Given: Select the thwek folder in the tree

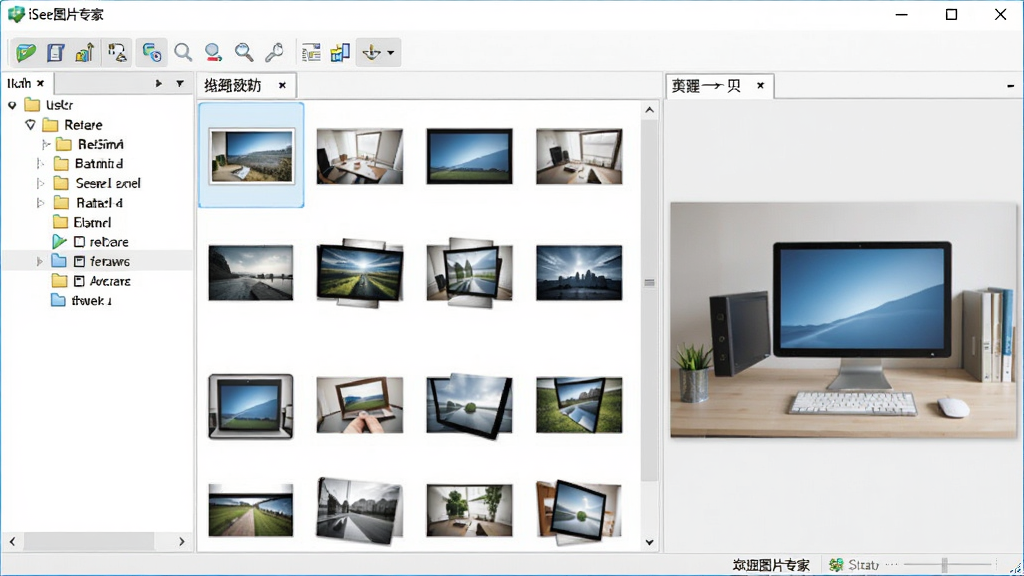Looking at the screenshot, I should click(x=82, y=300).
